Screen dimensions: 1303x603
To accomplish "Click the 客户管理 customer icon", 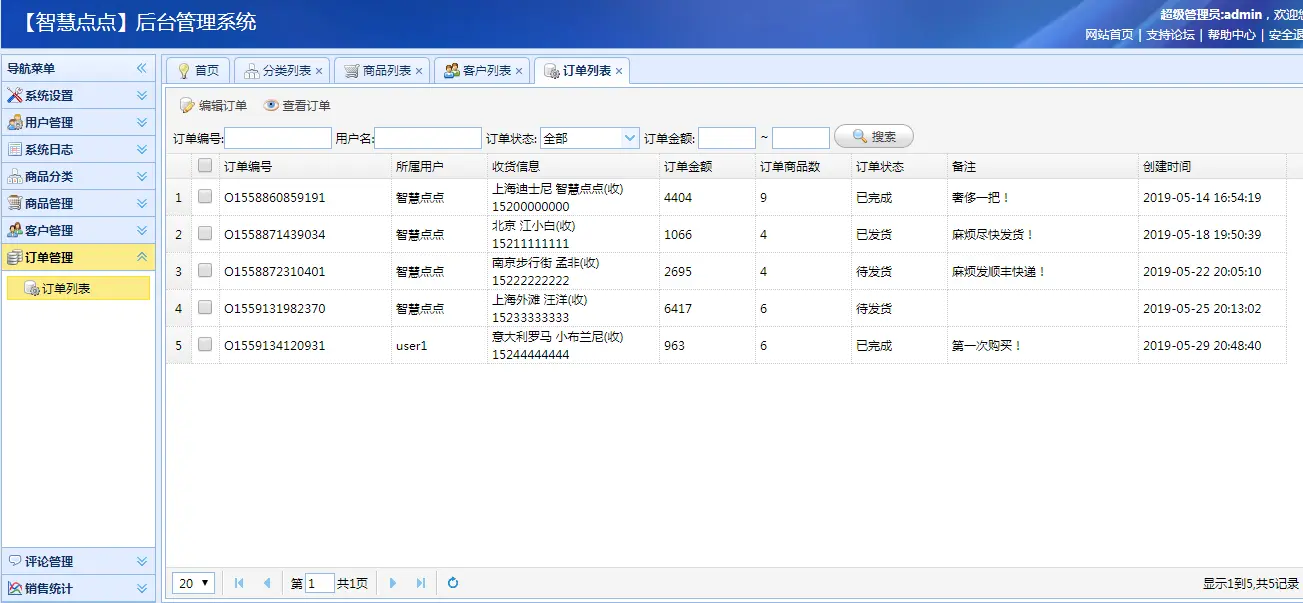I will (15, 231).
